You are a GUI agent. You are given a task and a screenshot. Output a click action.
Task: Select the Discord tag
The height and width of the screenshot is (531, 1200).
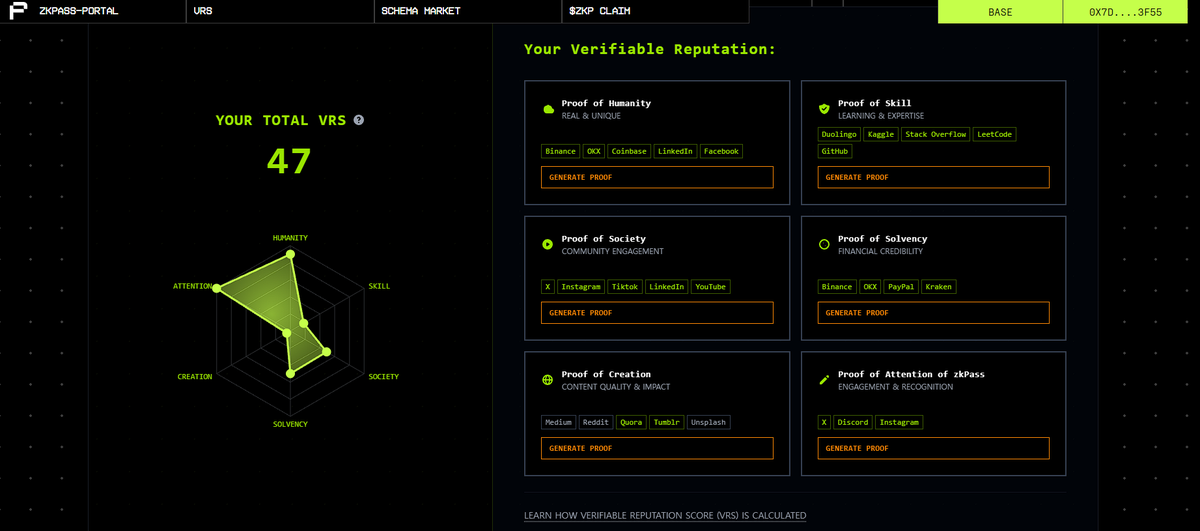[x=853, y=422]
